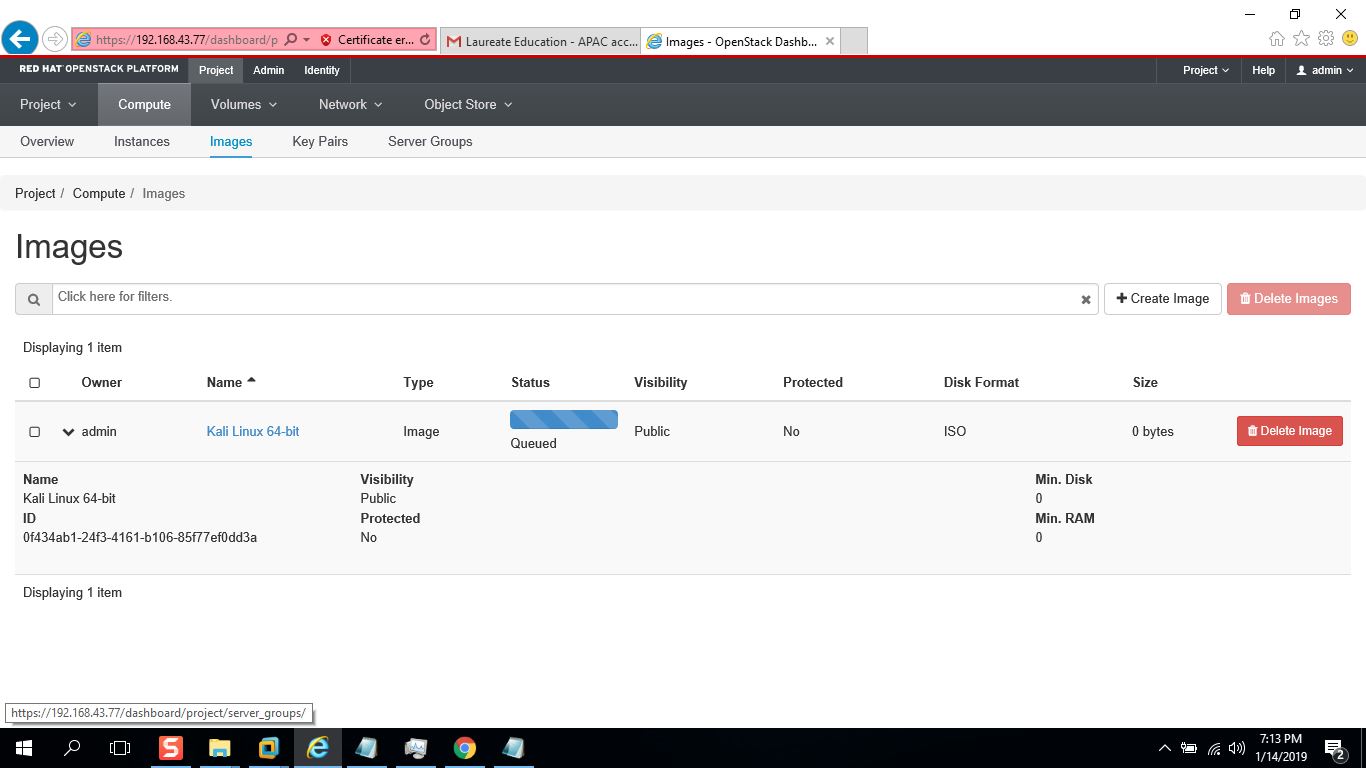Open Task View on the taskbar
Screen dimensions: 1366x768
120,748
